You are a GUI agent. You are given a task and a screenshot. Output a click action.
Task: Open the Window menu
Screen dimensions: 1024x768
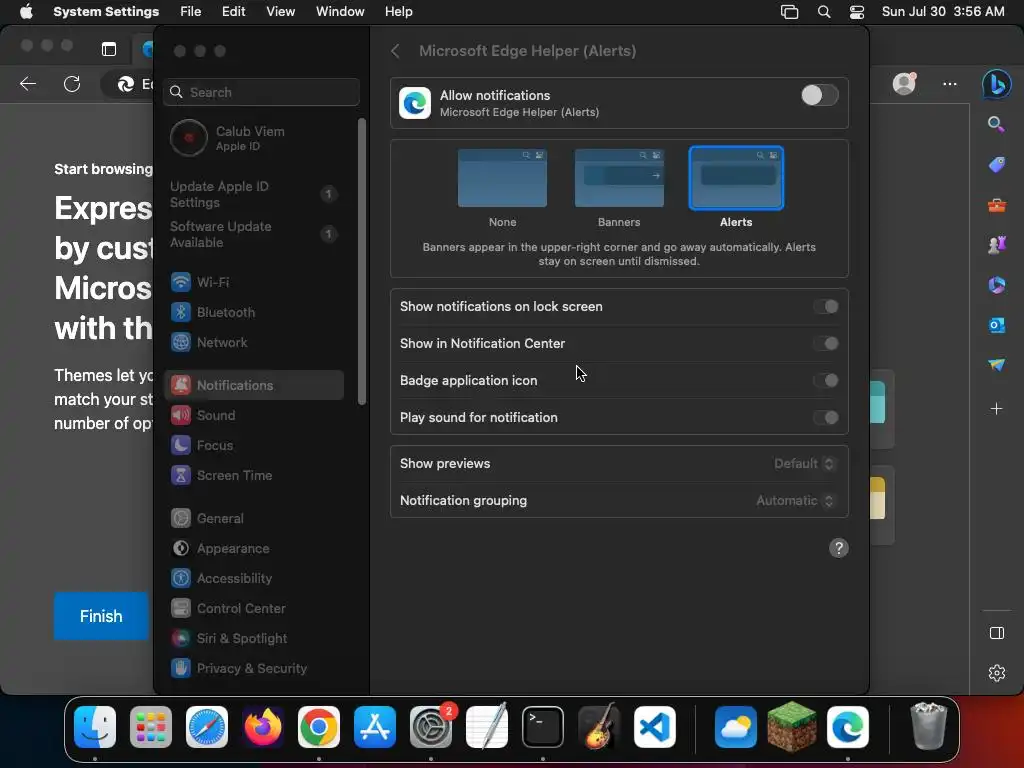(340, 12)
